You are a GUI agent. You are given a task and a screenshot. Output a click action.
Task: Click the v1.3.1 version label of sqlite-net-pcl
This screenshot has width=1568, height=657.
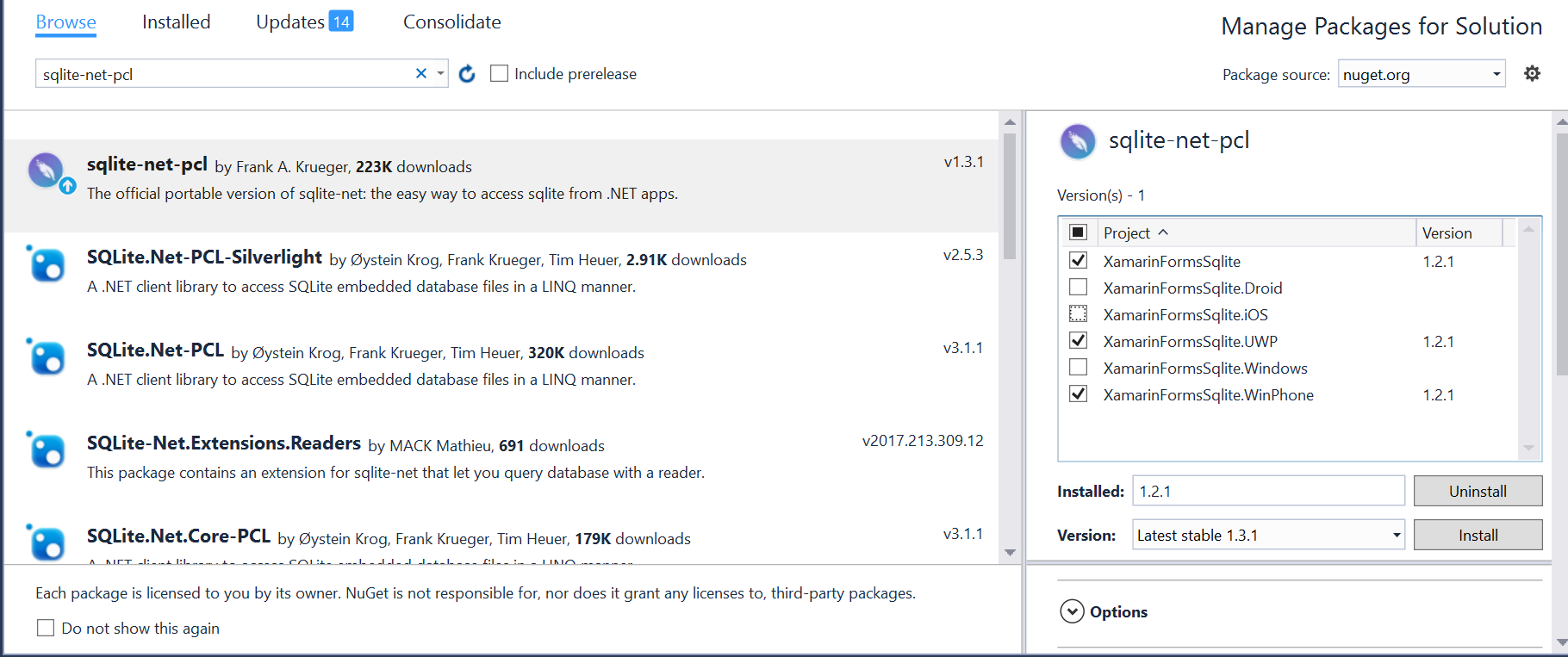(963, 162)
